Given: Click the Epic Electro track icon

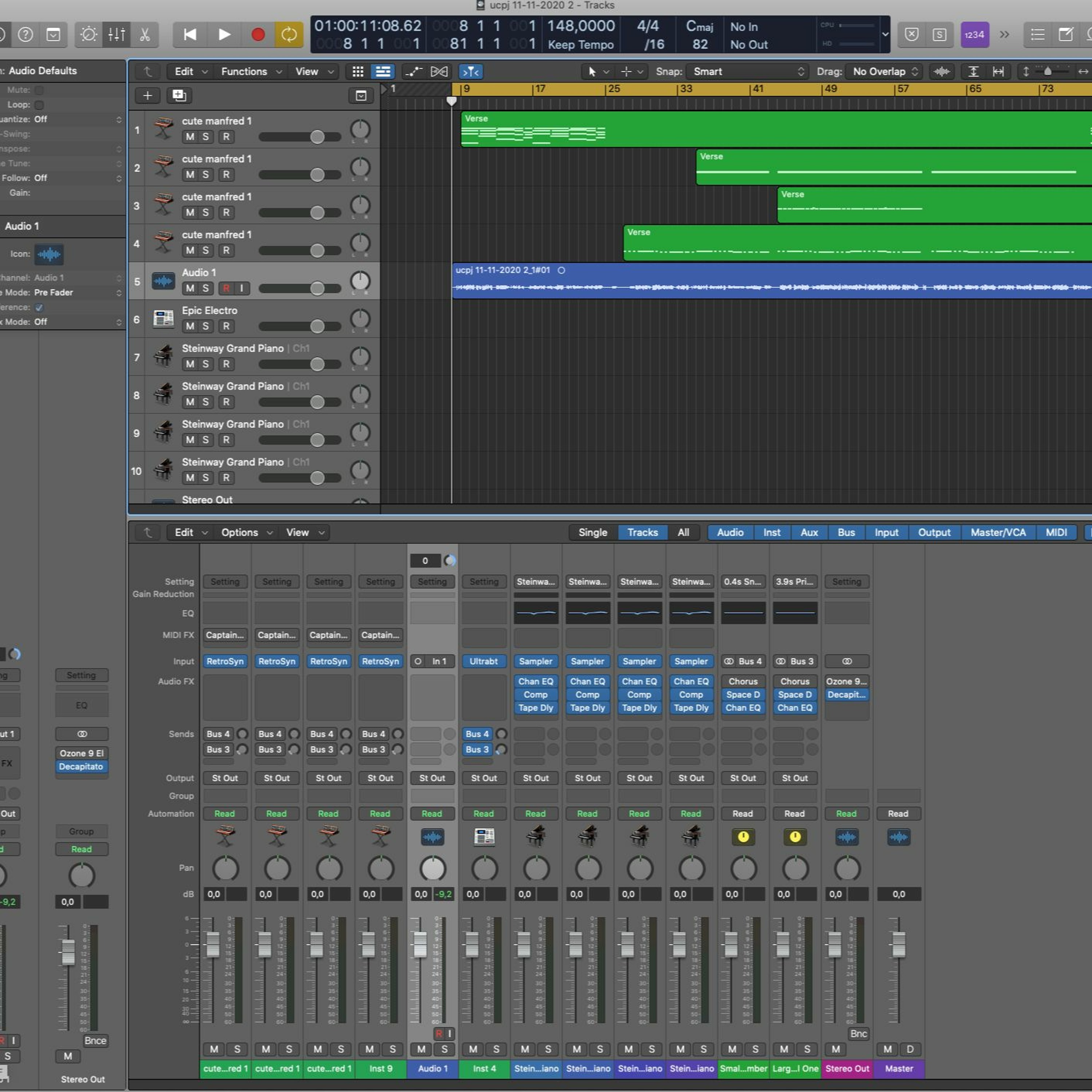Looking at the screenshot, I should click(163, 319).
